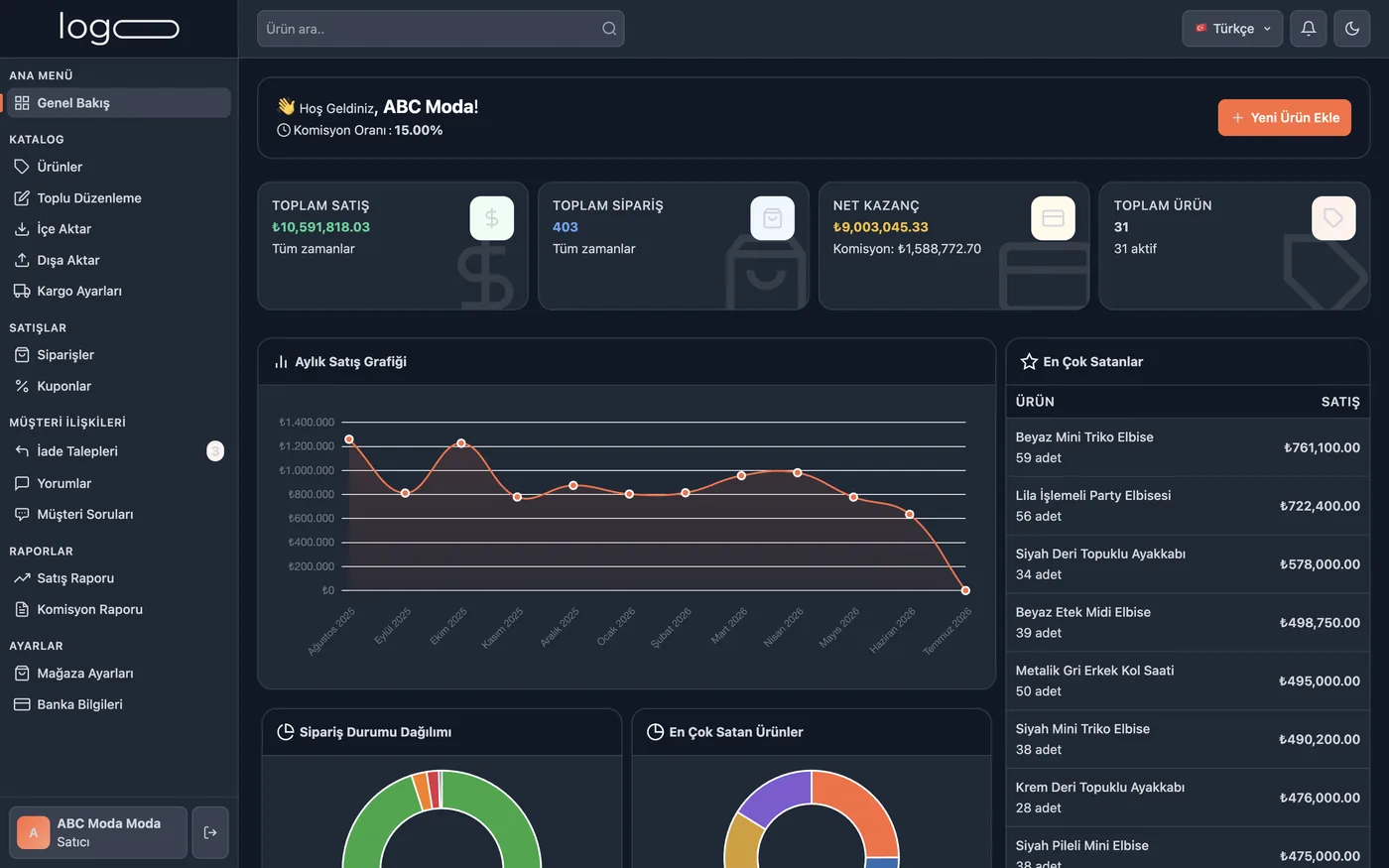
Task: Click the shopping bag icon on Toplam Sipariş
Action: 773,218
